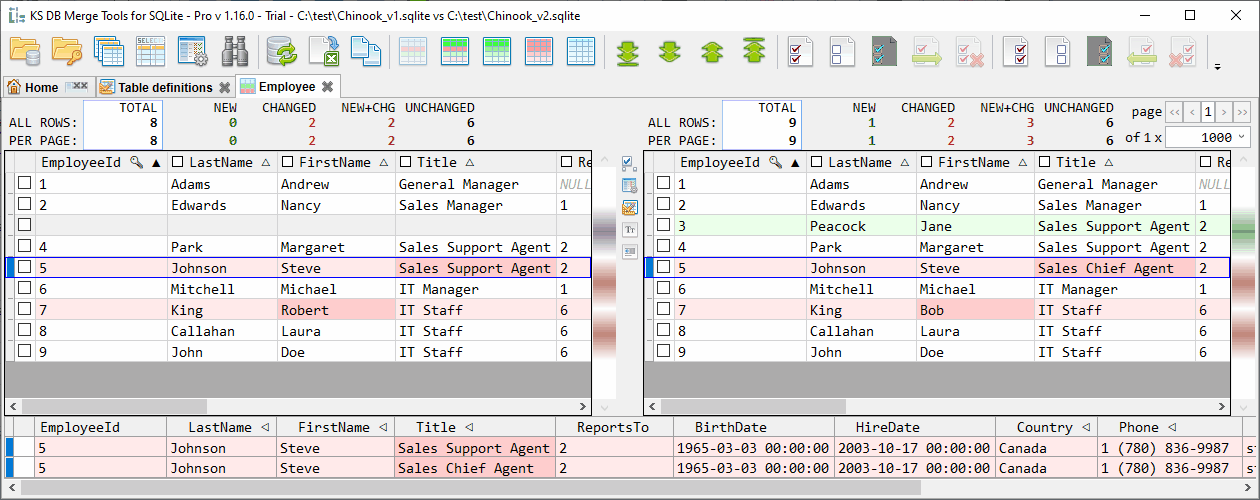Close the Table definitions tab
The image size is (1260, 500).
[225, 87]
